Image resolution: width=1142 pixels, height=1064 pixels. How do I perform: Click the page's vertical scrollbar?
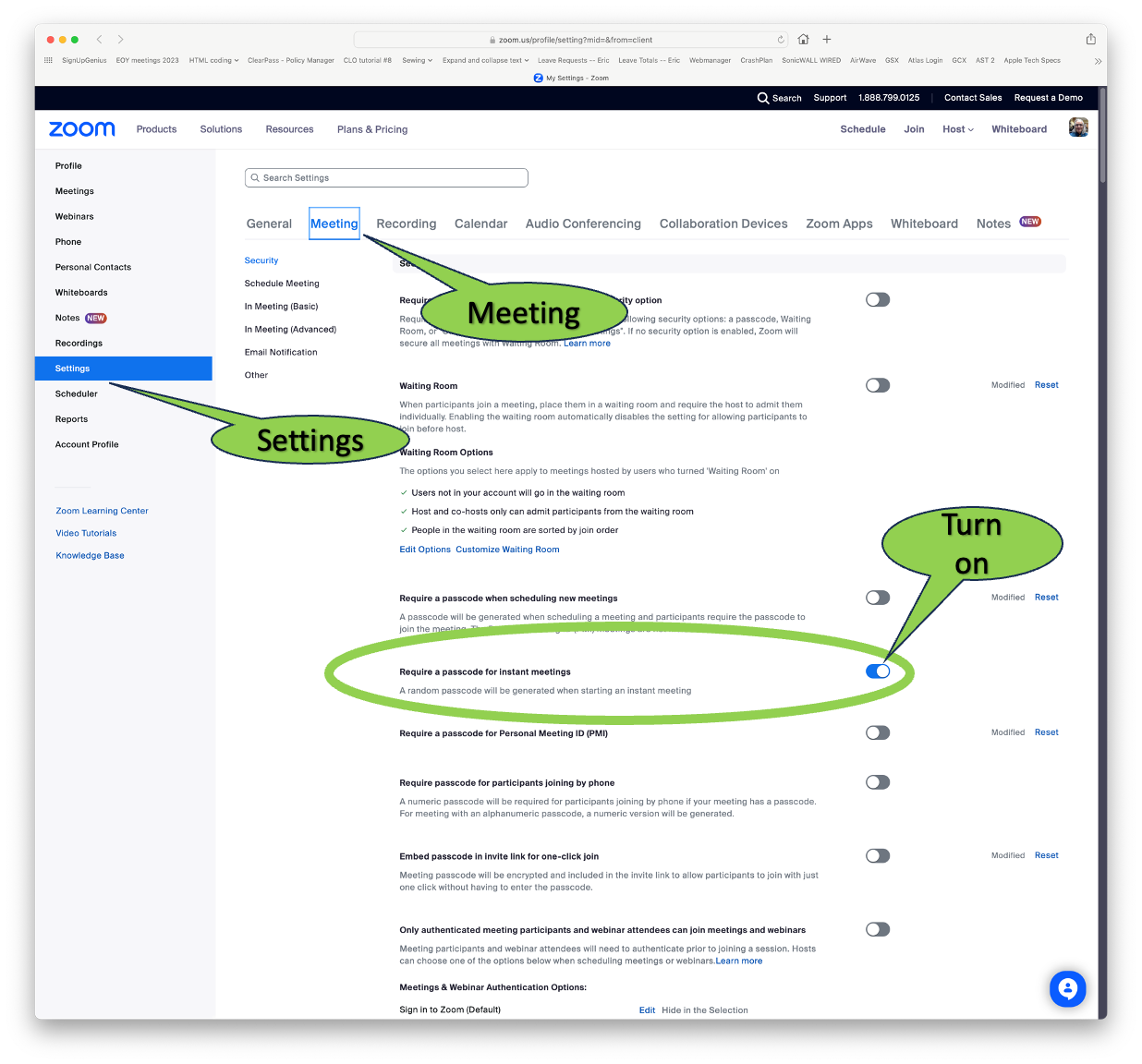click(1102, 137)
